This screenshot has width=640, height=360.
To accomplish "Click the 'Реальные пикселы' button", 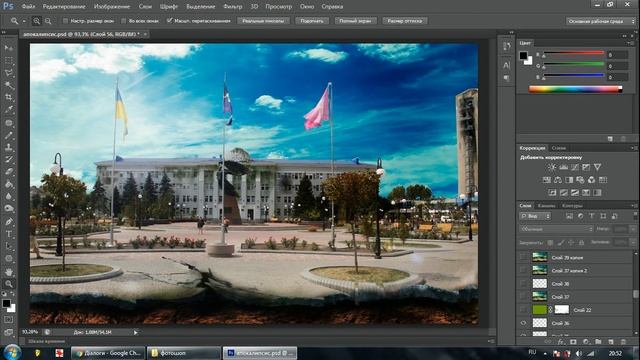I will [263, 21].
